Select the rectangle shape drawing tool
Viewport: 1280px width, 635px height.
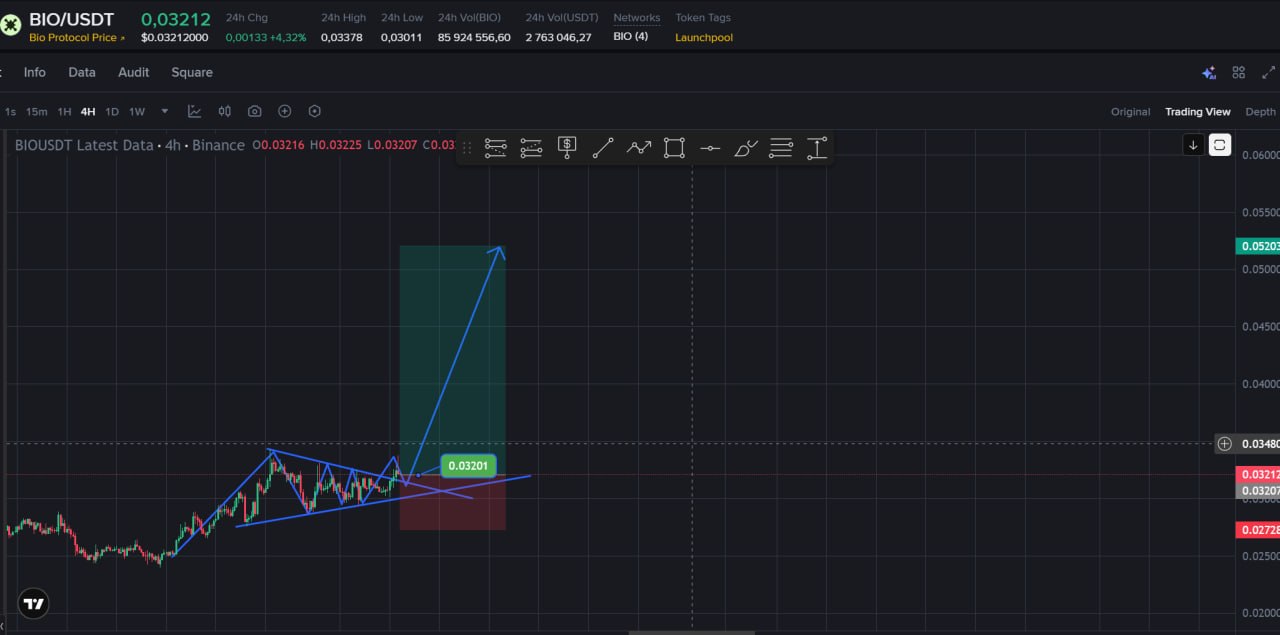coord(674,148)
